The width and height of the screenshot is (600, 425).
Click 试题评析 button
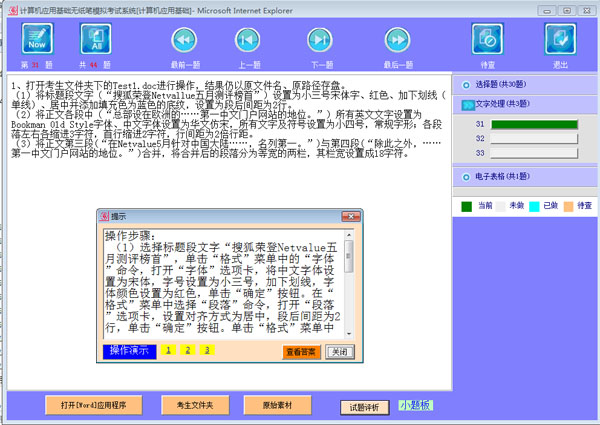coord(364,407)
